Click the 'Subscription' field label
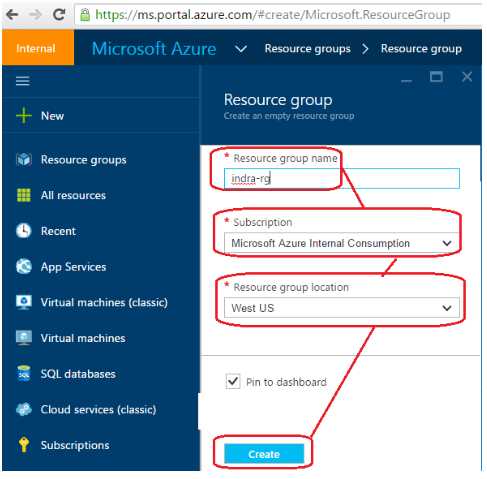The image size is (487, 479). pos(263,222)
